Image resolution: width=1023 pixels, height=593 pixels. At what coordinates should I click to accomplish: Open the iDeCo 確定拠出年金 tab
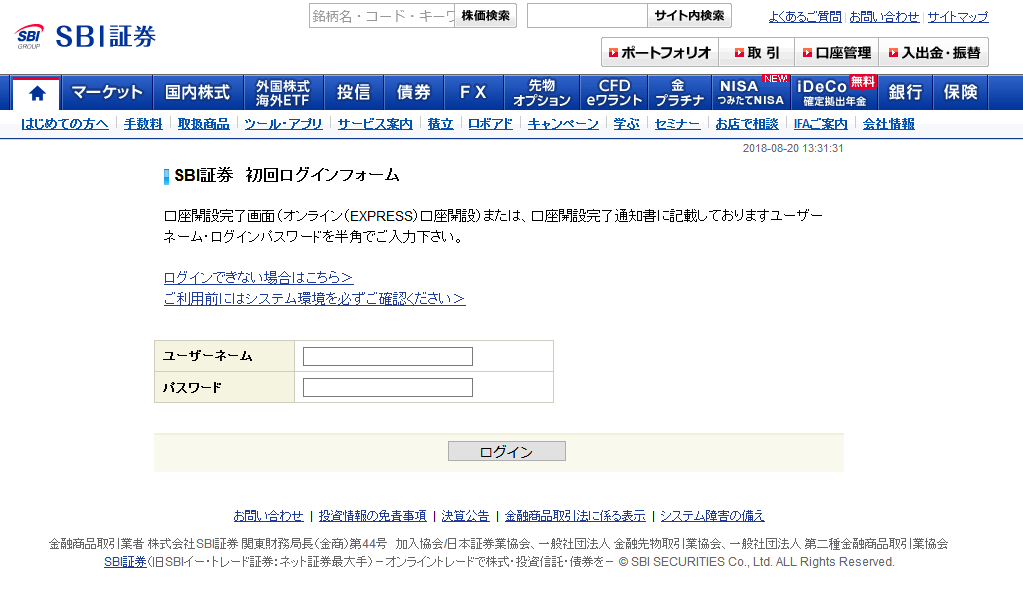click(834, 93)
